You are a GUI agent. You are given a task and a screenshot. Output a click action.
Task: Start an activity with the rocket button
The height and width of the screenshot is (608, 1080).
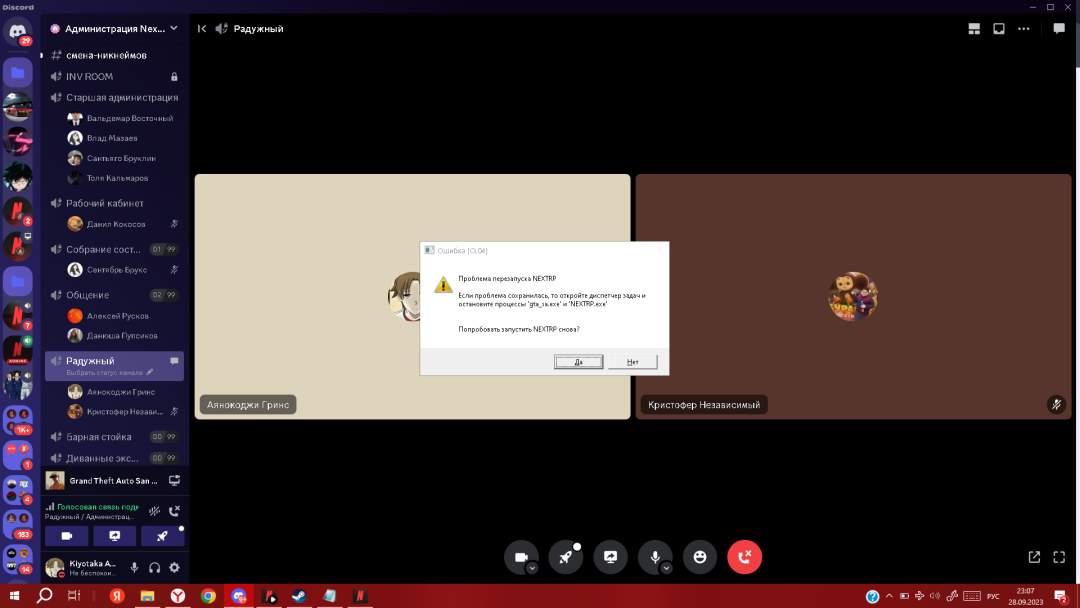[565, 556]
